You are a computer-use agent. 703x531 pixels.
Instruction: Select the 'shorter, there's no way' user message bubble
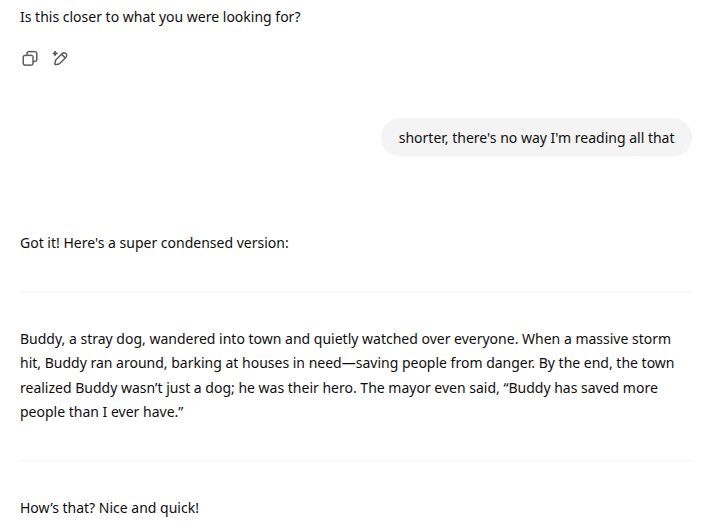(x=536, y=138)
